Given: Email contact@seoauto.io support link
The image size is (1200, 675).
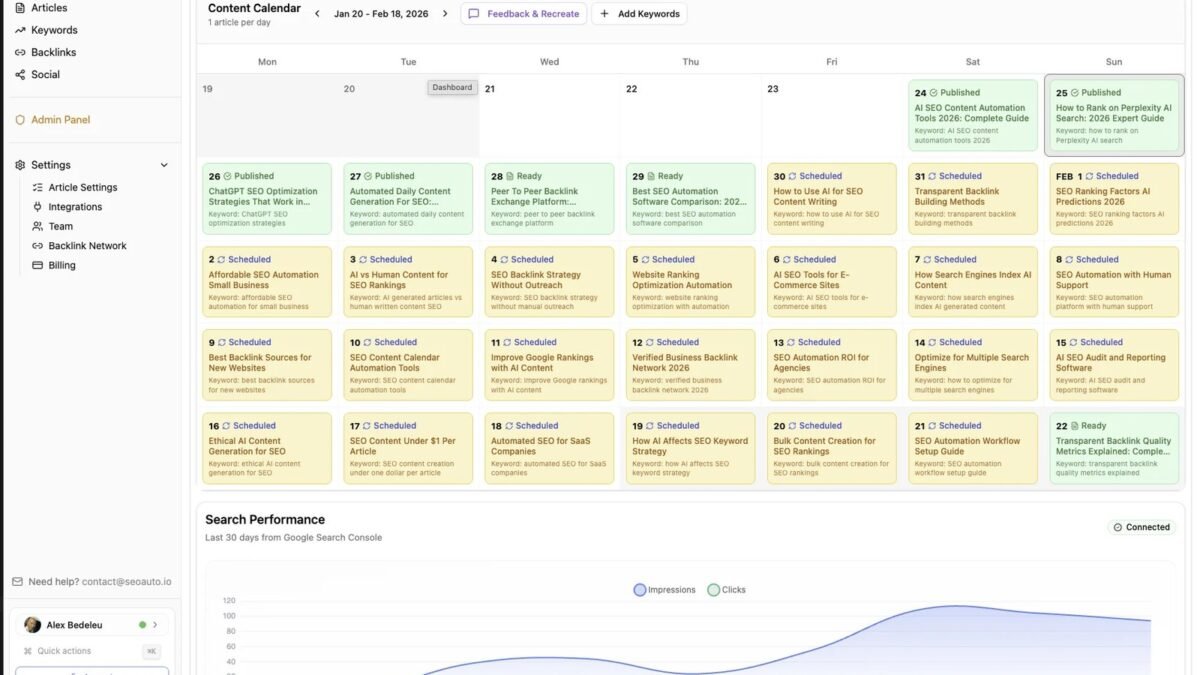Looking at the screenshot, I should click(x=127, y=582).
